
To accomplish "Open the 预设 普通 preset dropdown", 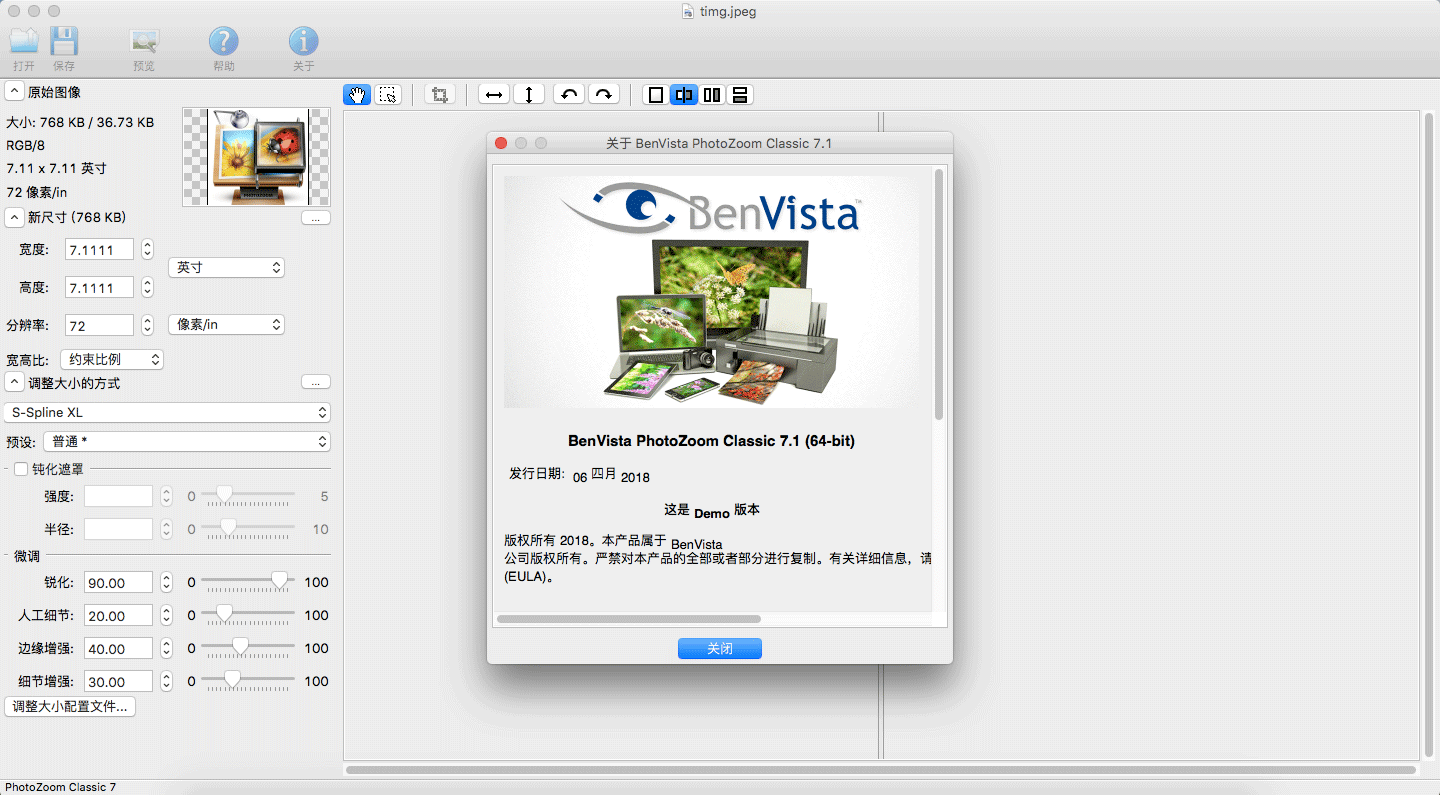I will pyautogui.click(x=187, y=442).
